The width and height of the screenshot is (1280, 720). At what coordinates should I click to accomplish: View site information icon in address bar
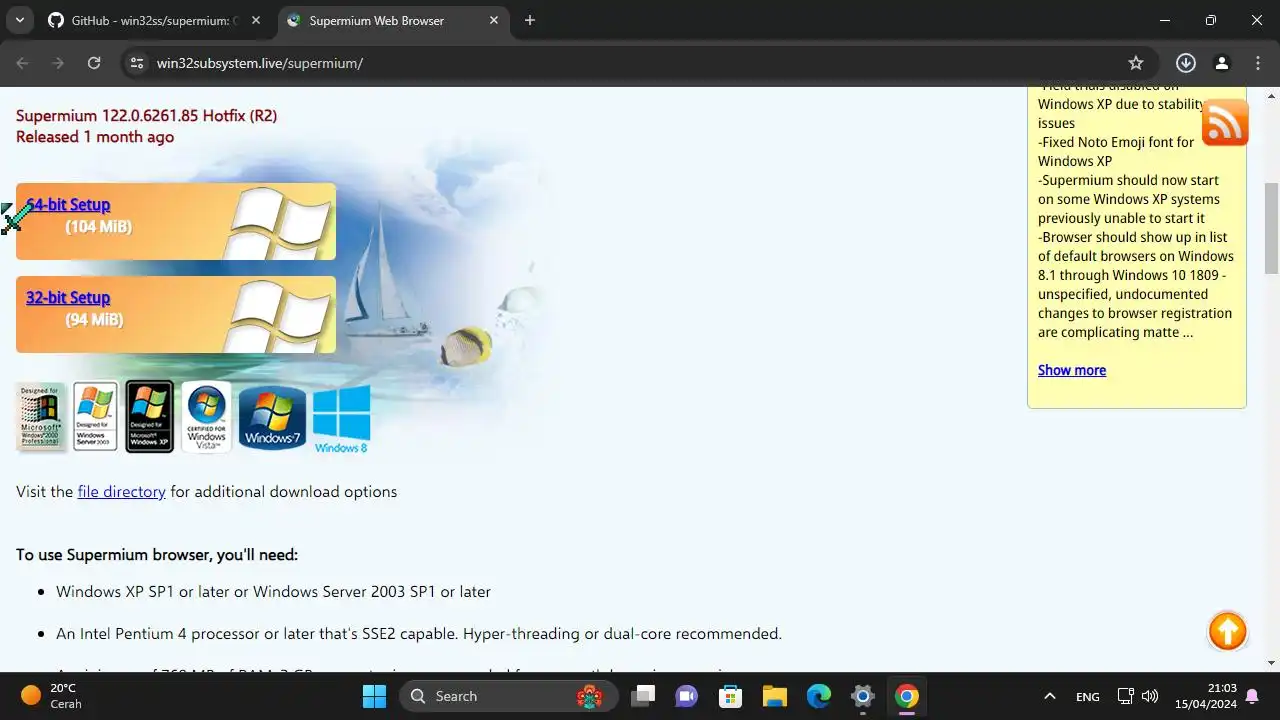[137, 63]
